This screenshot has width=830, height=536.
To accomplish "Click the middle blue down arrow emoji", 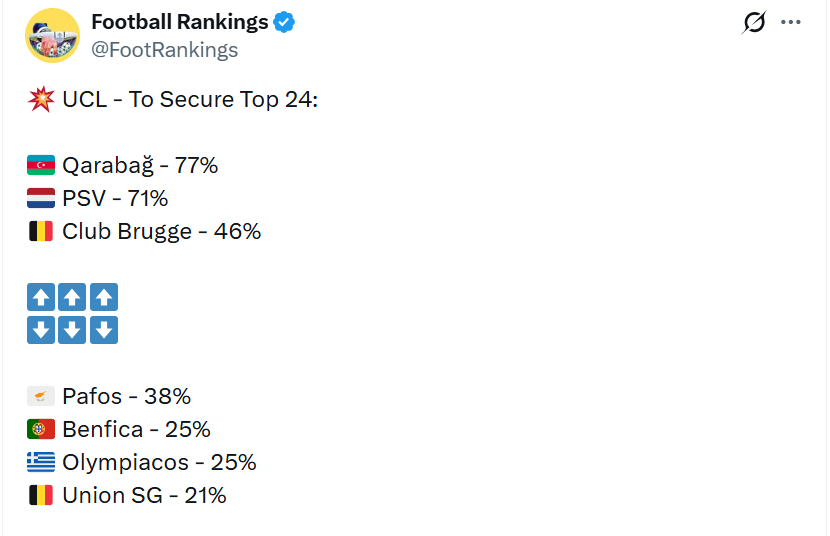I will 72,330.
